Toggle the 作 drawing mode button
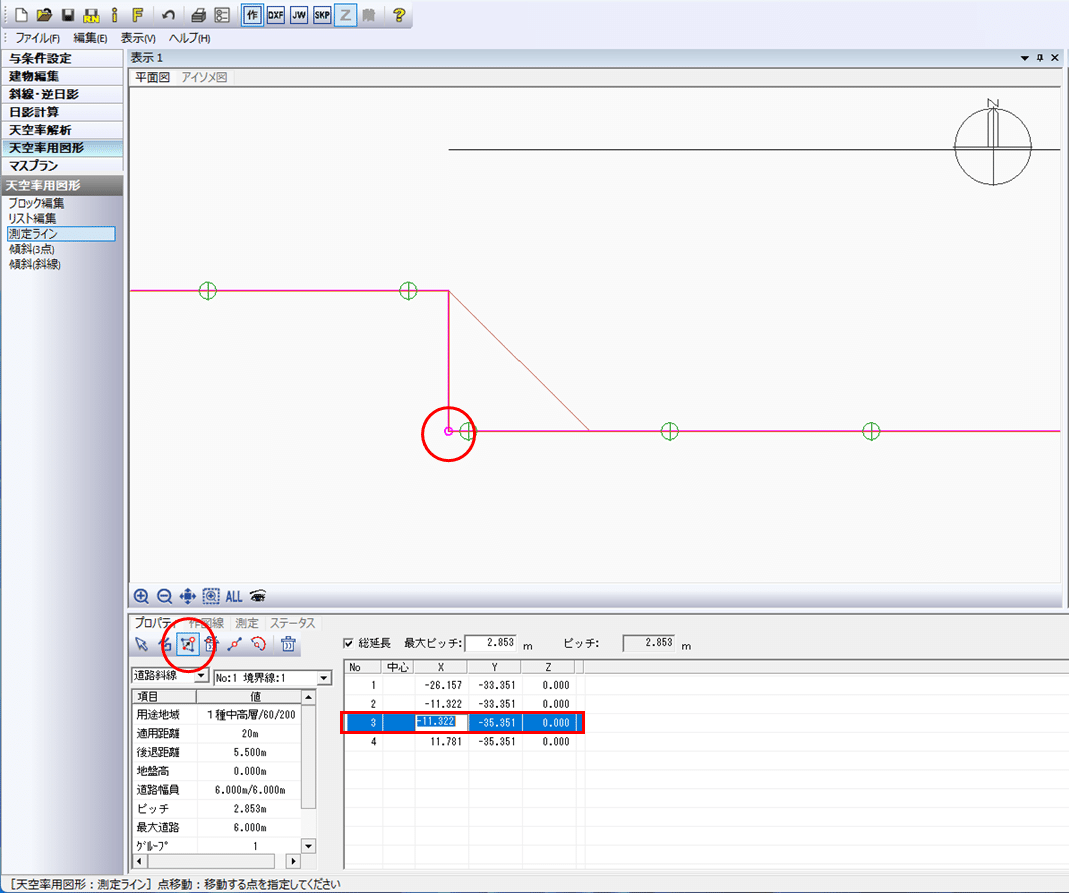This screenshot has width=1069, height=893. [x=252, y=14]
